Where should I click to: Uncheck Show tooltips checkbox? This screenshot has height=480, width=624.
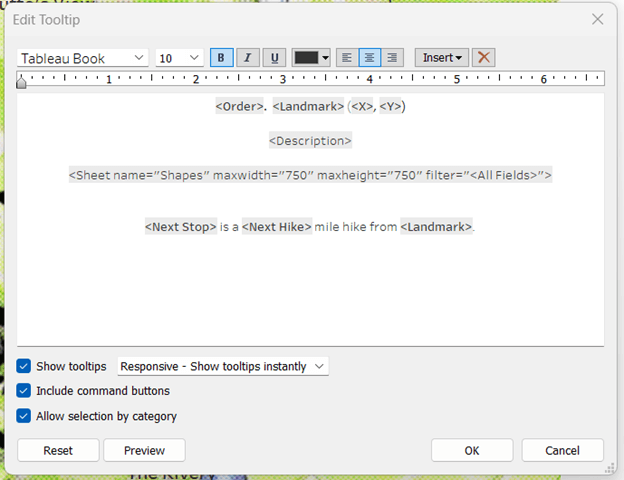[x=24, y=367]
